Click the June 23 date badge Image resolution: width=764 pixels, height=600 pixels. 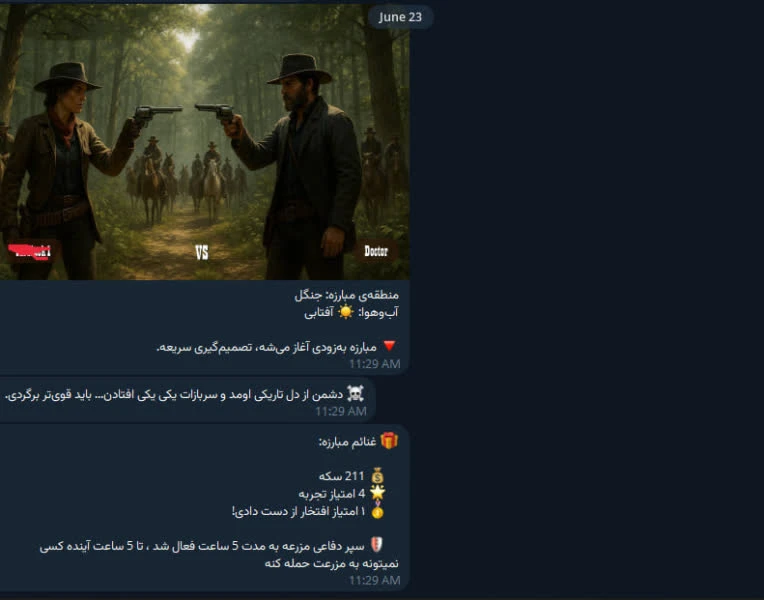(x=400, y=17)
